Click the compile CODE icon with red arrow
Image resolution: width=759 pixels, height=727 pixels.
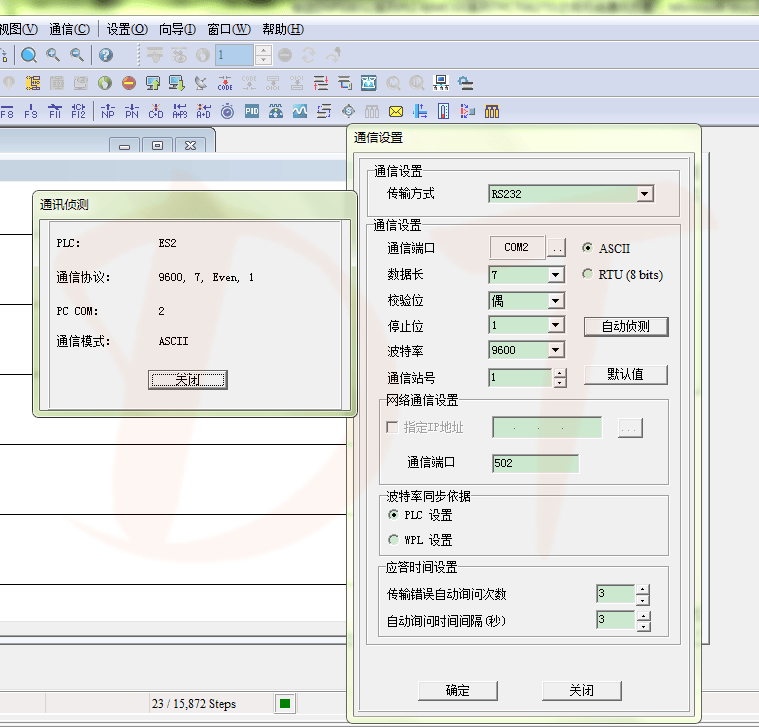[225, 83]
